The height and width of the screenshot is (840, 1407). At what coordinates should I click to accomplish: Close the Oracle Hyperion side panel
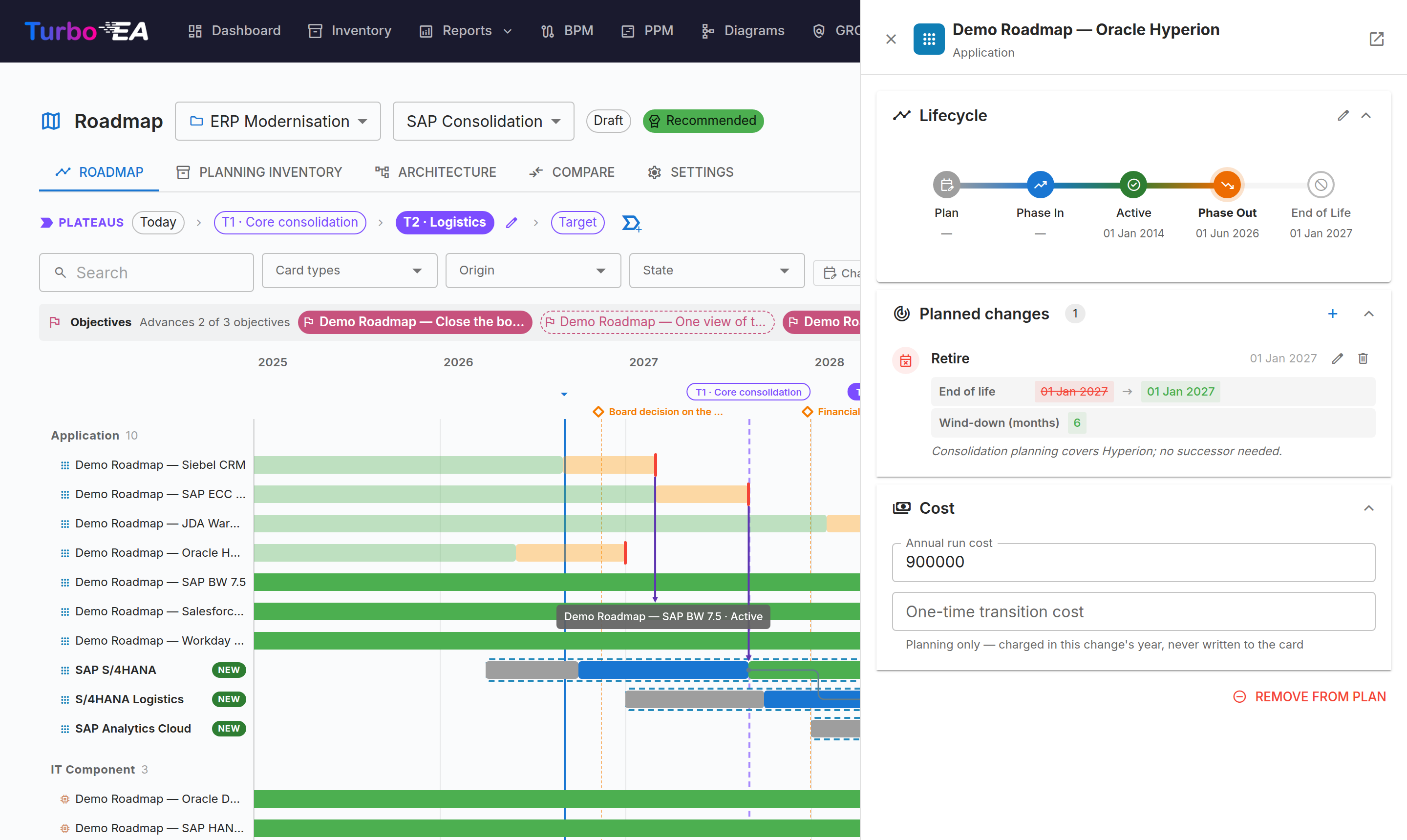point(891,39)
